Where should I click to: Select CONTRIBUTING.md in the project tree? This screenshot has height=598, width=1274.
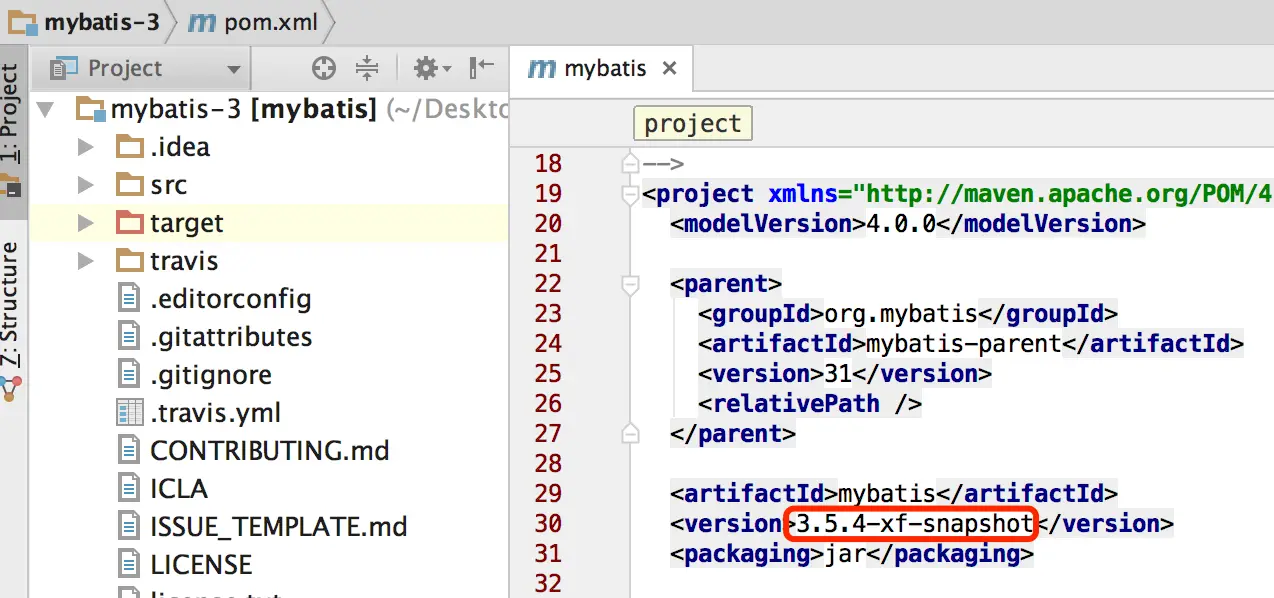click(270, 451)
